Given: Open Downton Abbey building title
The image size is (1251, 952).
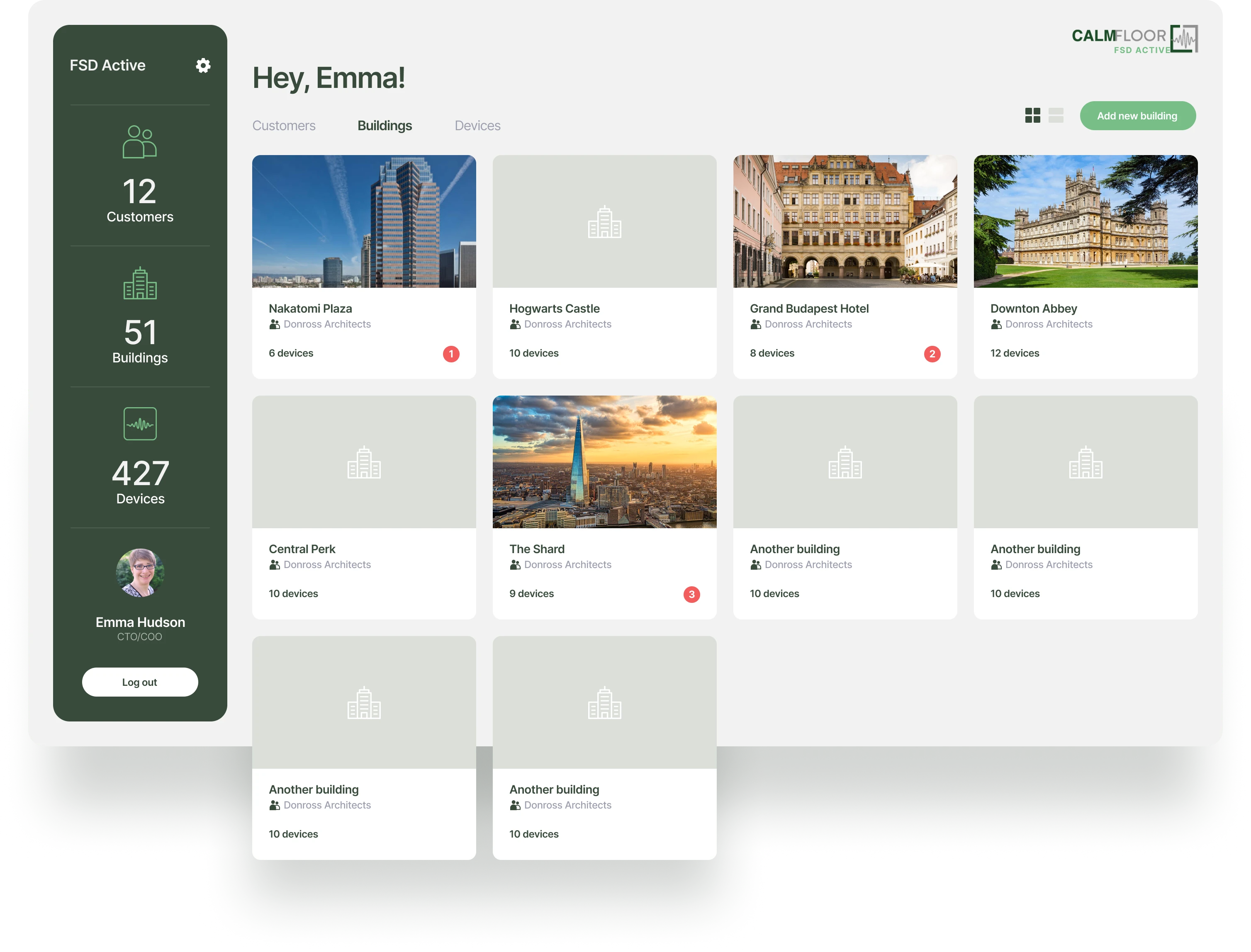Looking at the screenshot, I should point(1033,308).
